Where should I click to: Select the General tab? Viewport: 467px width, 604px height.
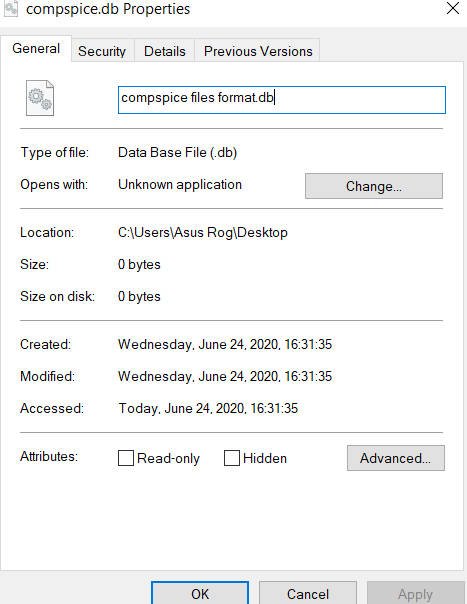[x=36, y=49]
